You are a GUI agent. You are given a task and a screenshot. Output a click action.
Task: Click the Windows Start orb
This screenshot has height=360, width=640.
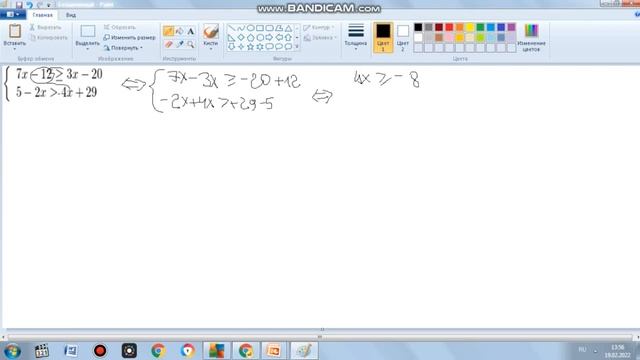12,351
